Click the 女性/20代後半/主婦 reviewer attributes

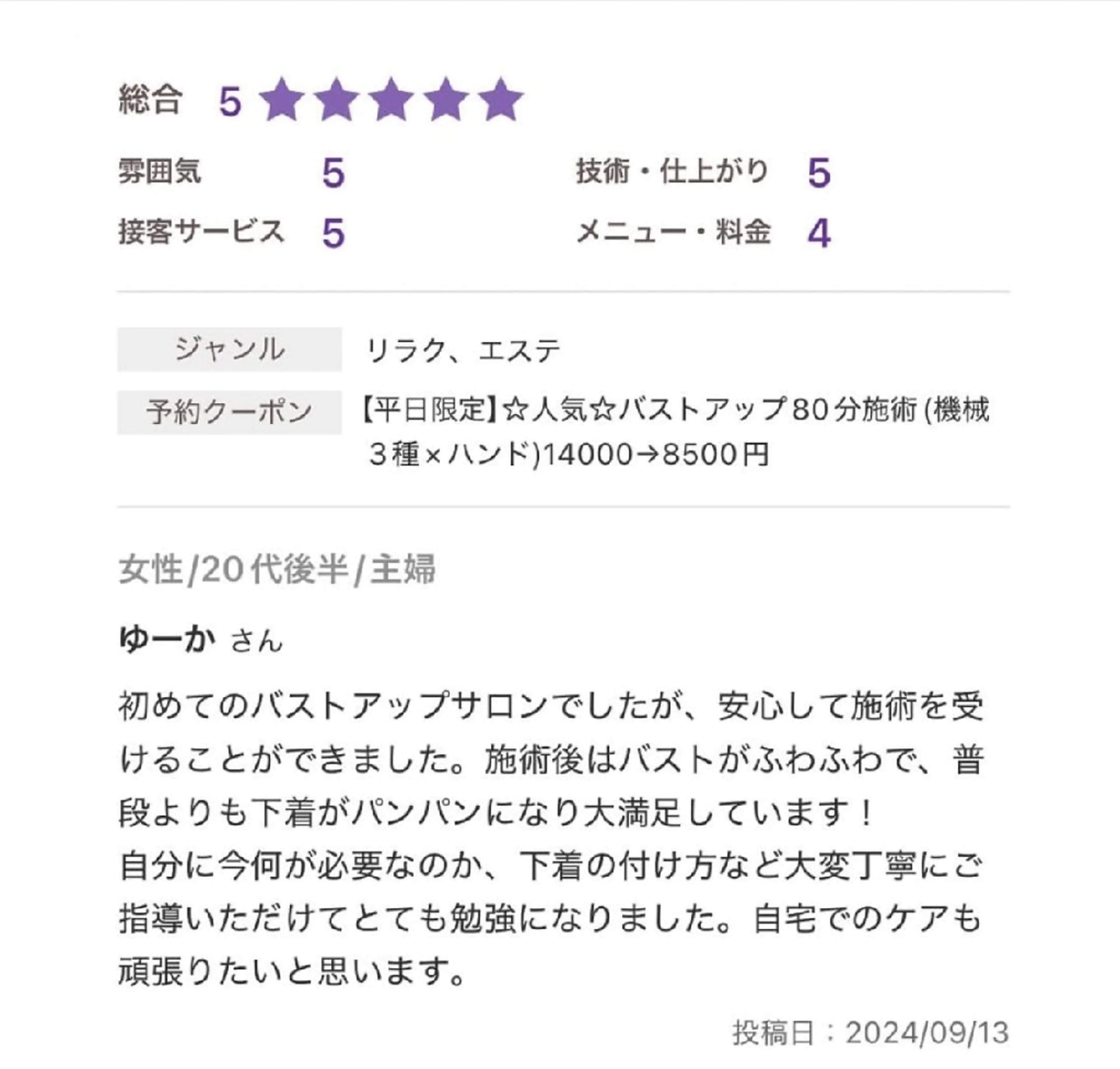coord(277,569)
